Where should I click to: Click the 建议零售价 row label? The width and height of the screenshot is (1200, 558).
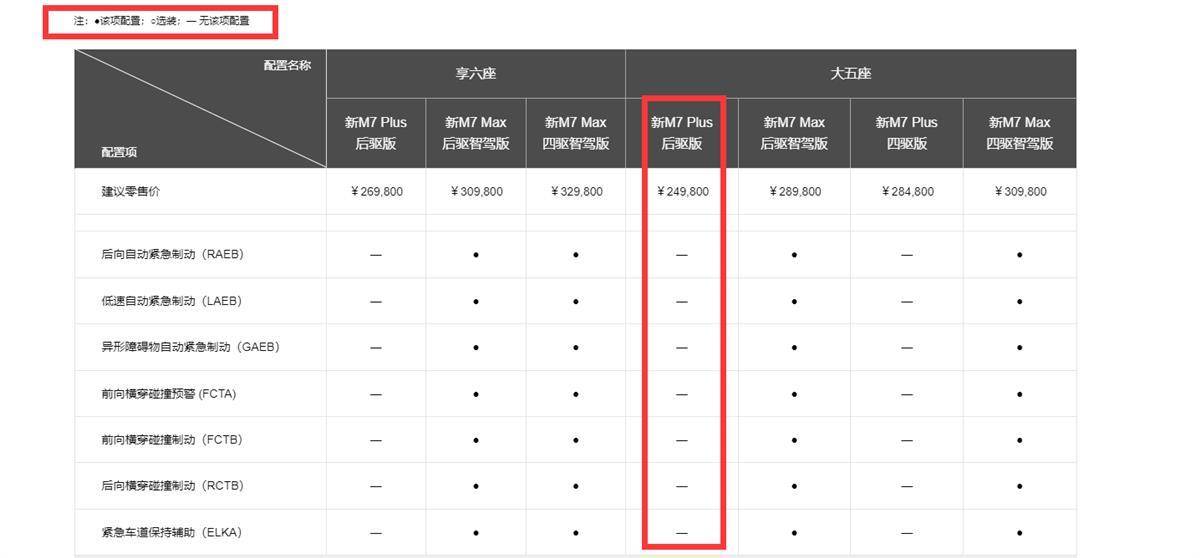pos(130,191)
